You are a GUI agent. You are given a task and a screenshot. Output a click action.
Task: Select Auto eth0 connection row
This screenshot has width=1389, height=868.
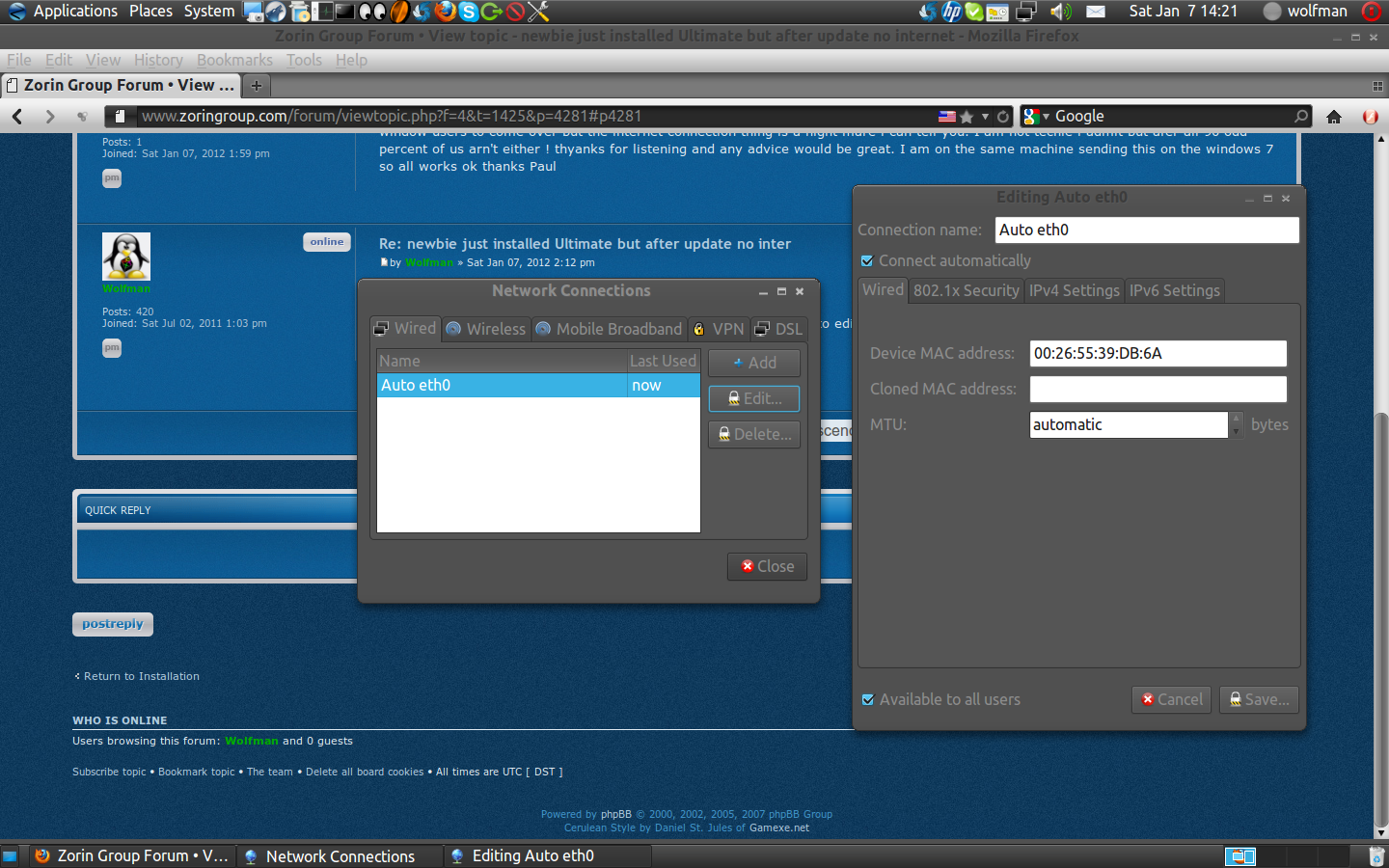538,385
